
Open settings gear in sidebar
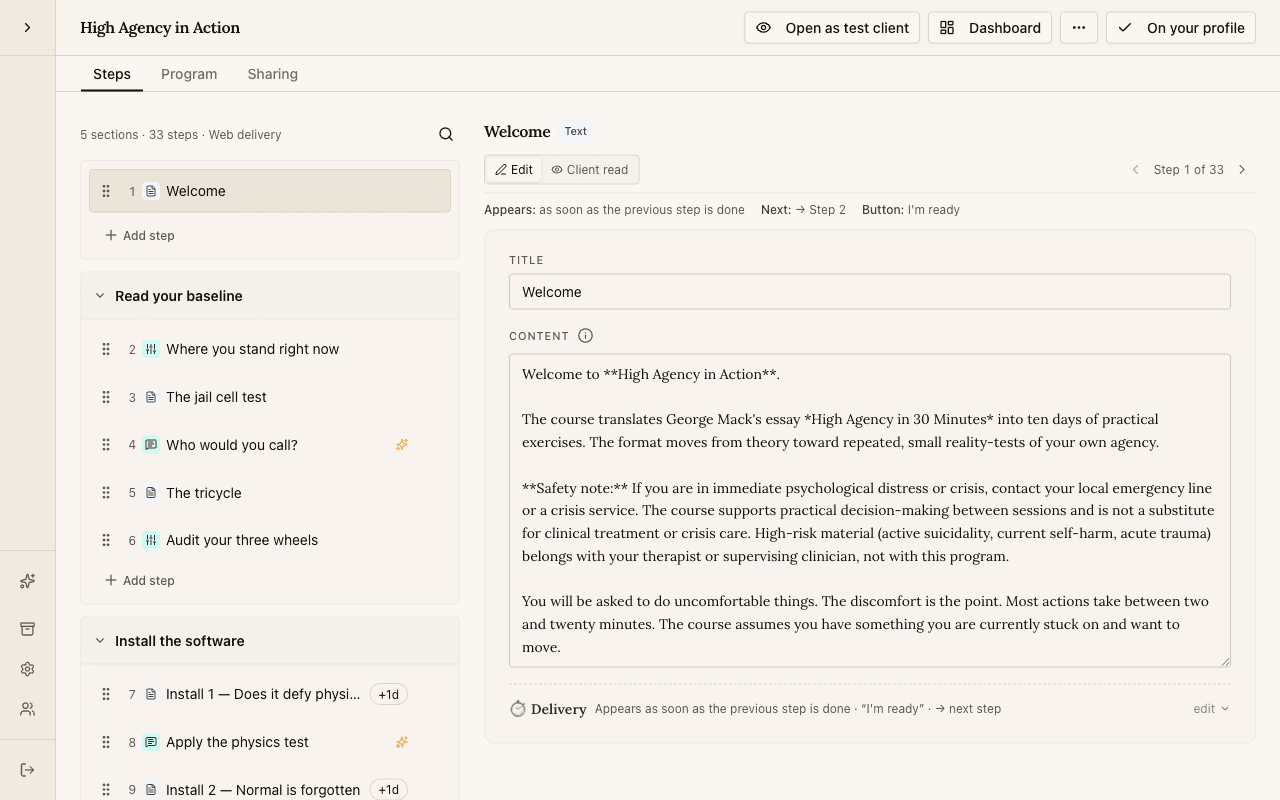click(x=27, y=669)
